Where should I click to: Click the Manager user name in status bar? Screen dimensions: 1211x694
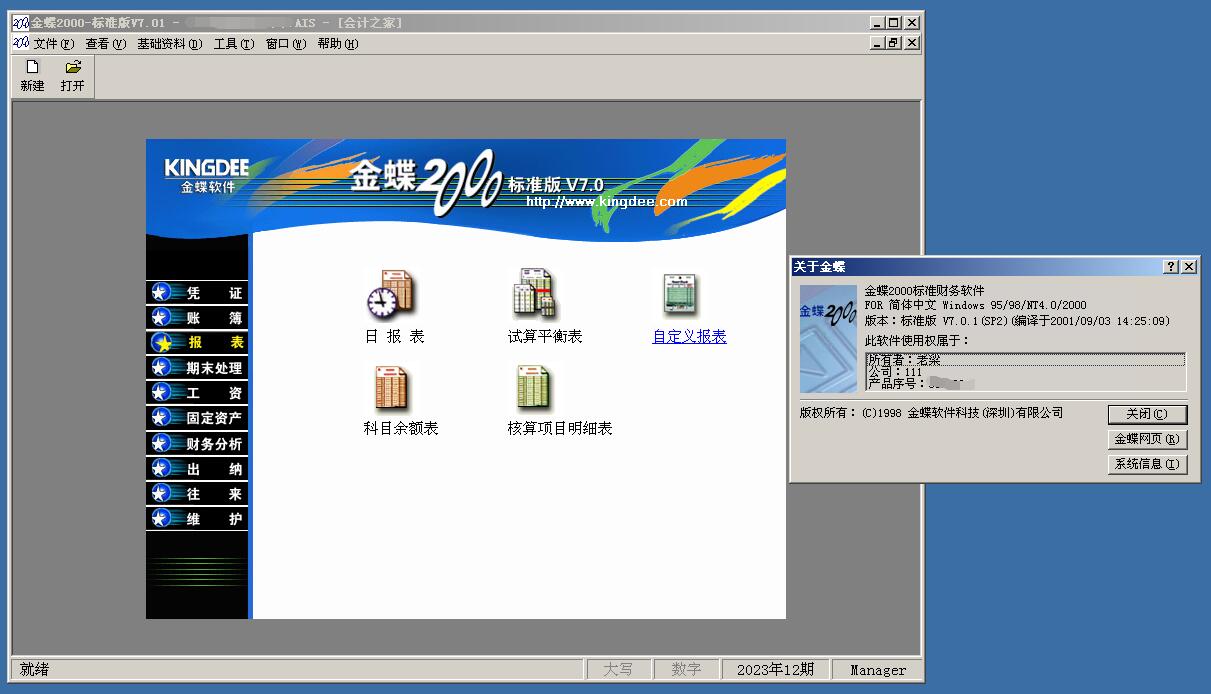coord(878,670)
